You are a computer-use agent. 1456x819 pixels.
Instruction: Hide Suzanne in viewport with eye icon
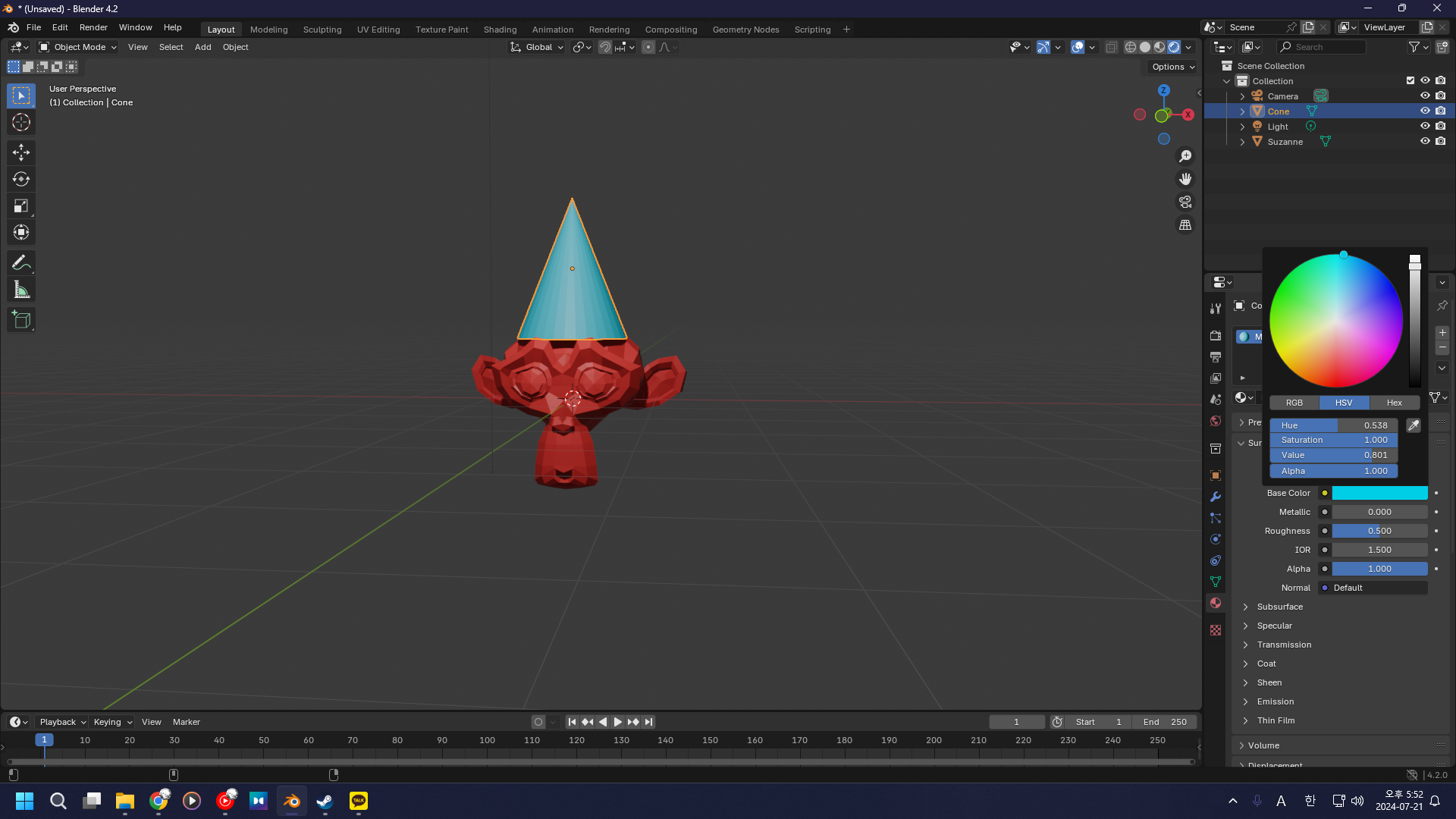click(1425, 142)
